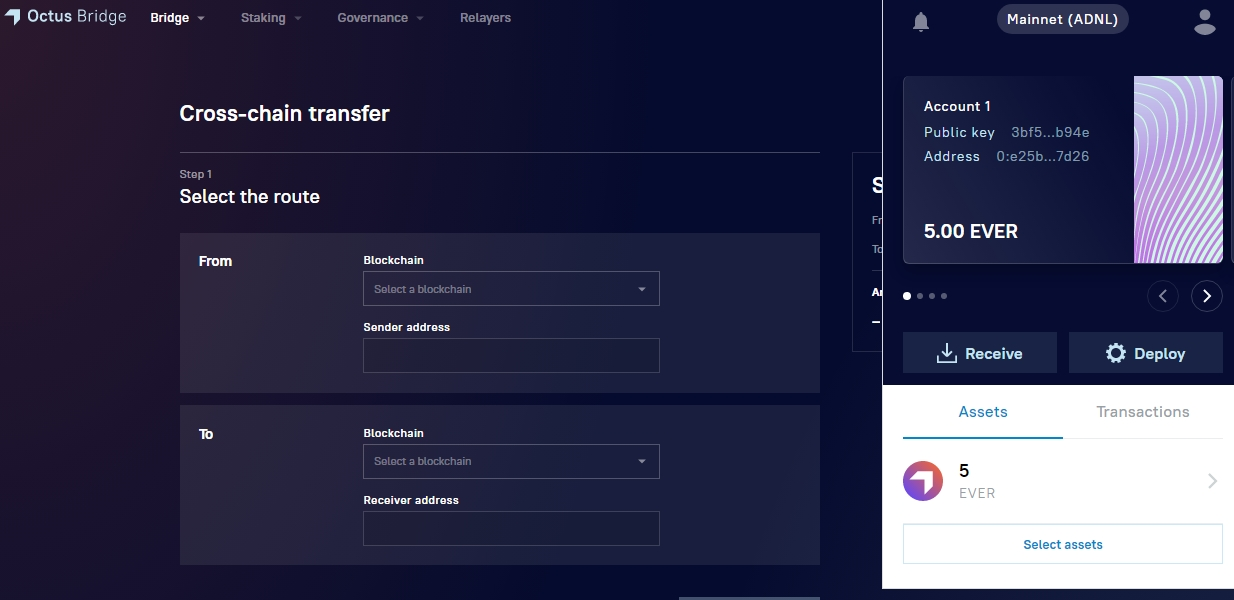This screenshot has height=600, width=1234.
Task: Show previous account with left arrow
Action: (x=1162, y=295)
